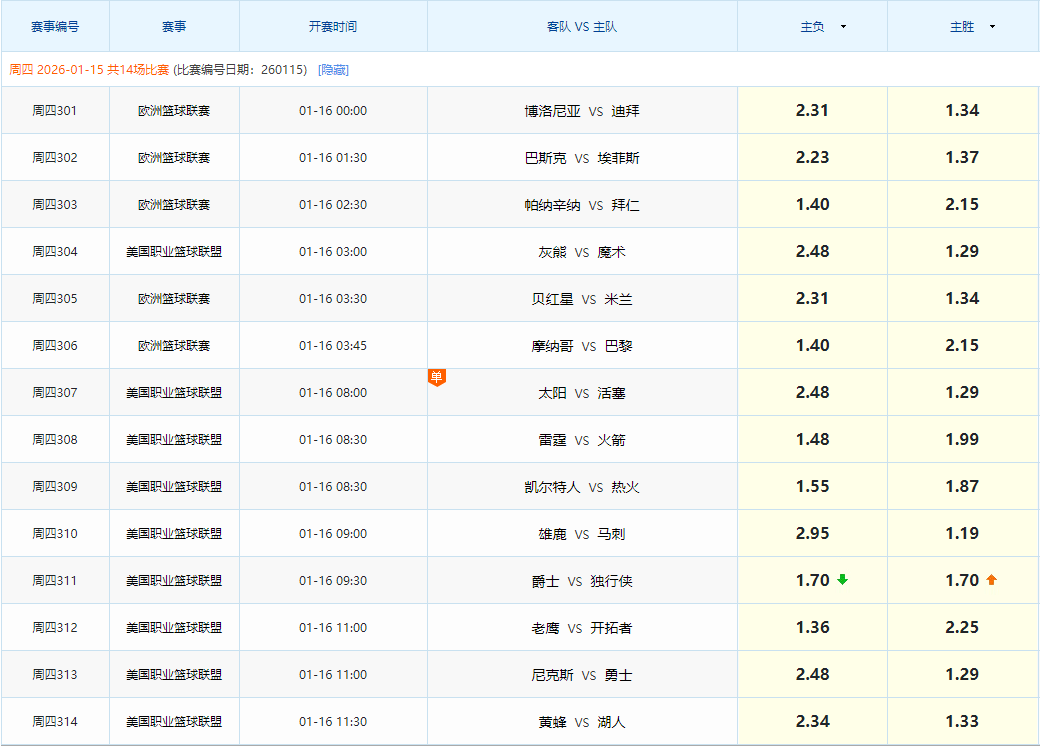Viewport: 1040px width, 746px height.
Task: Click 黄蜂 VS 湖人 matchup text
Action: 582,721
